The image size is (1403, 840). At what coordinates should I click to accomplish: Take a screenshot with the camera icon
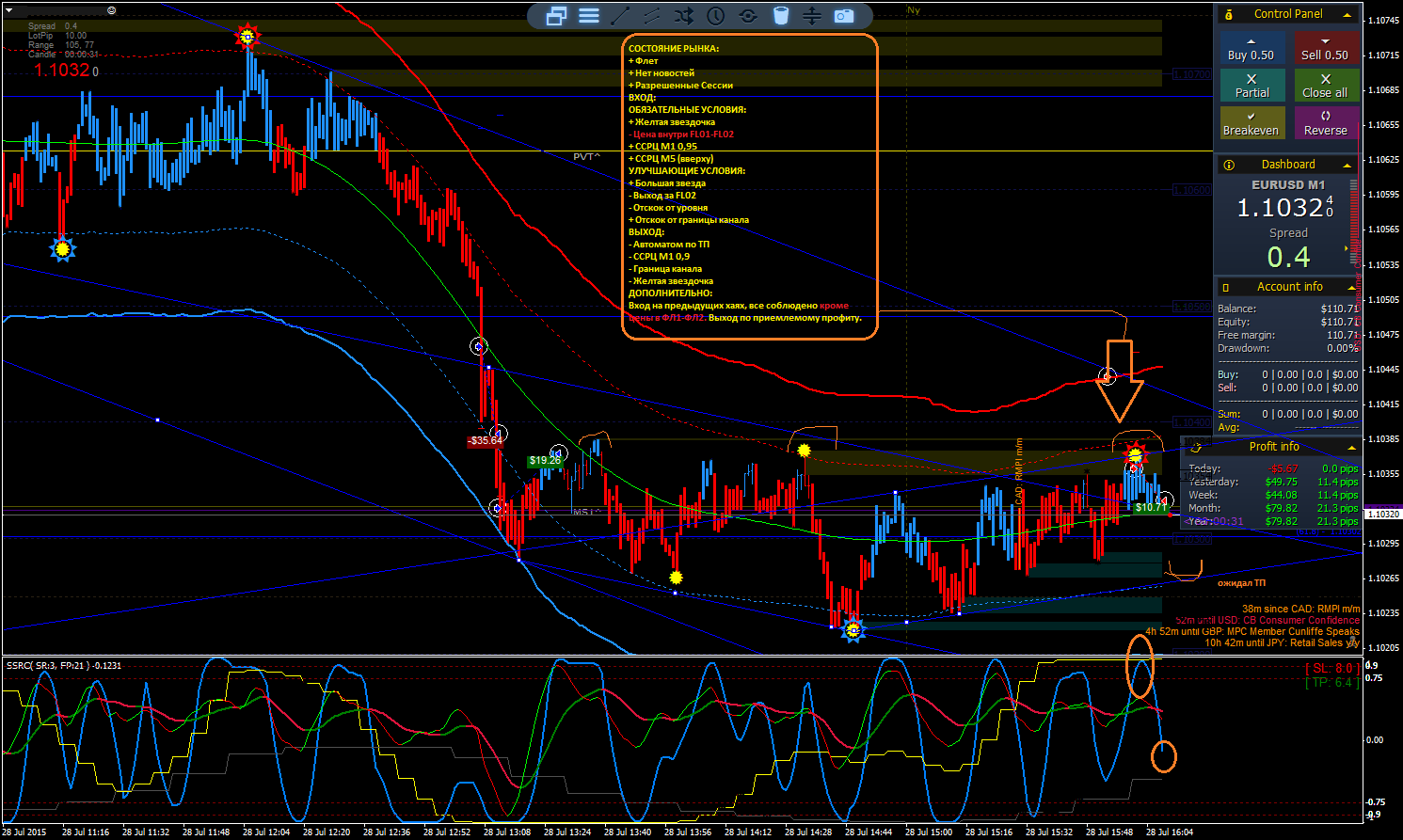point(844,16)
